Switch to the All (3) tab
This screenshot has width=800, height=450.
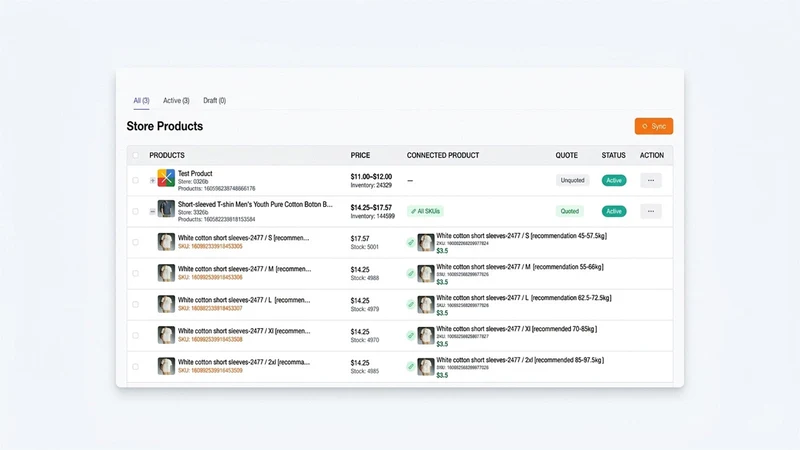tap(141, 101)
